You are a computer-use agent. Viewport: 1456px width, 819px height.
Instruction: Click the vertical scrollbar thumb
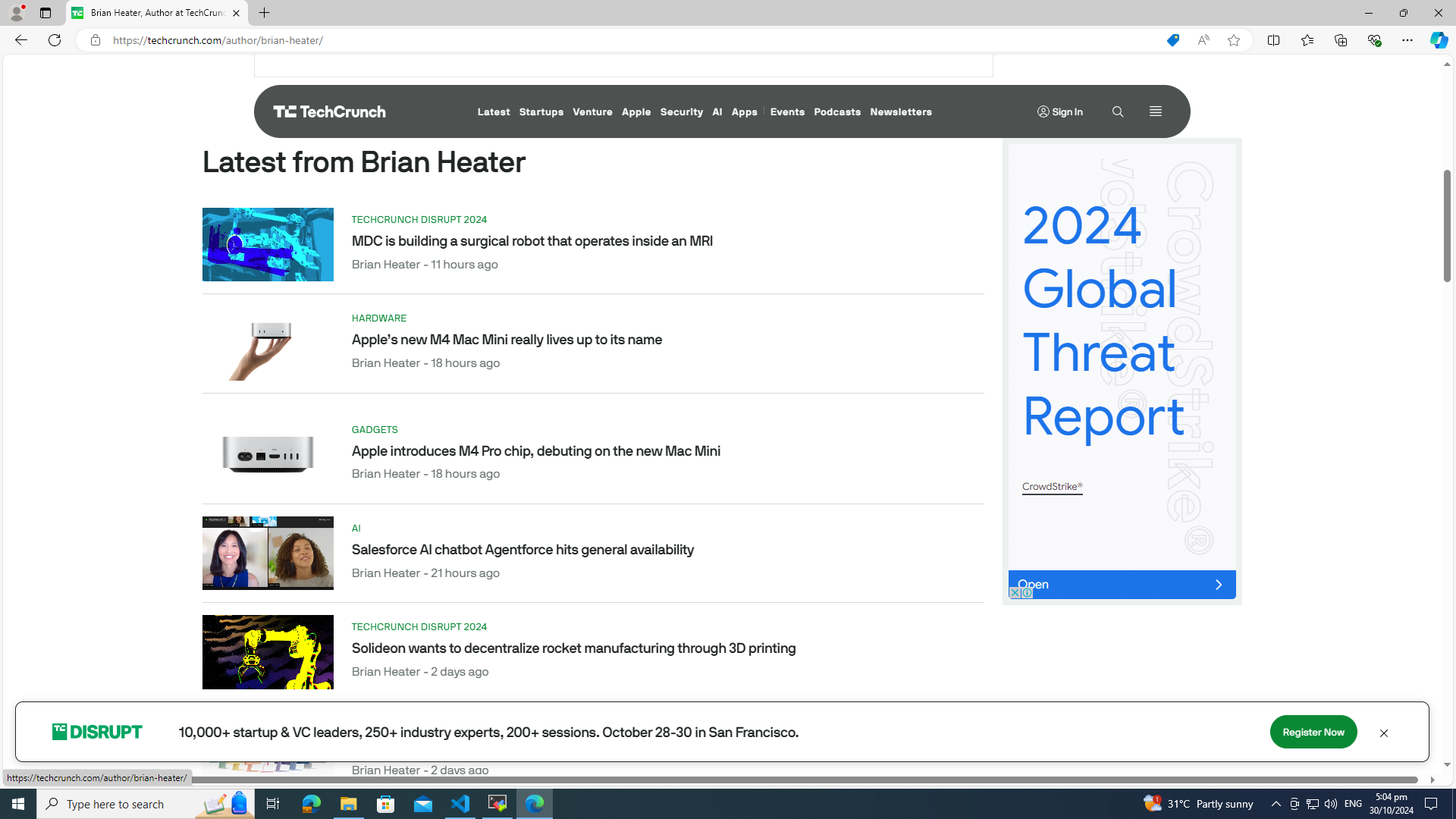click(1447, 226)
